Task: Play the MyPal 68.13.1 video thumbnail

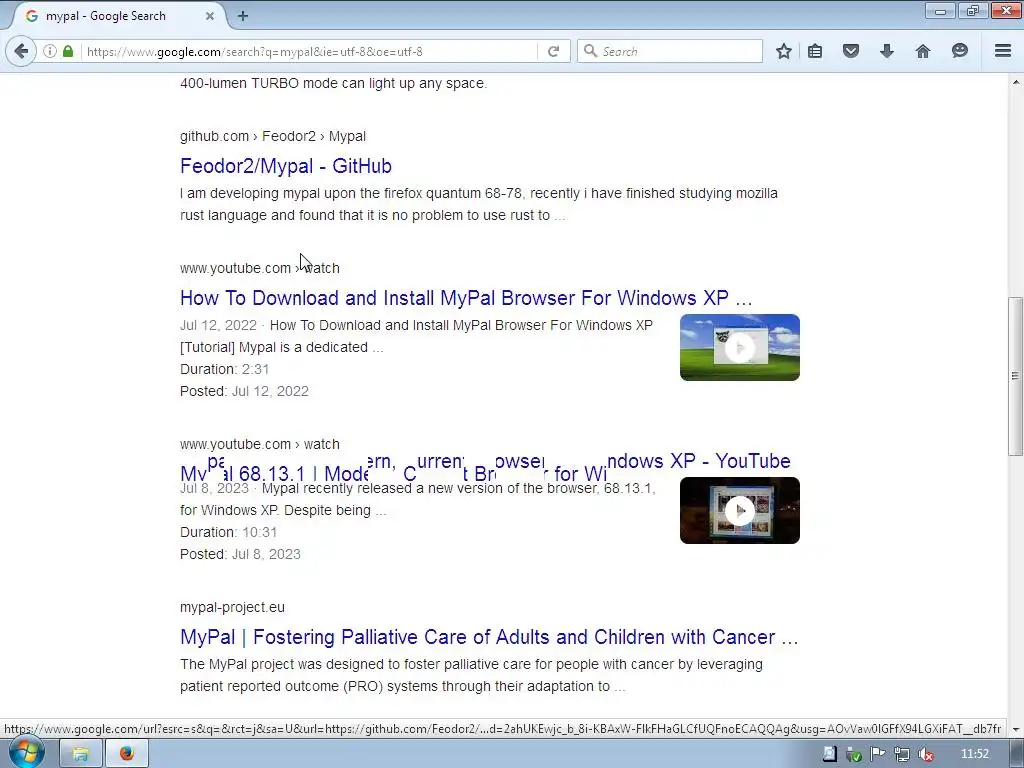Action: [x=739, y=511]
